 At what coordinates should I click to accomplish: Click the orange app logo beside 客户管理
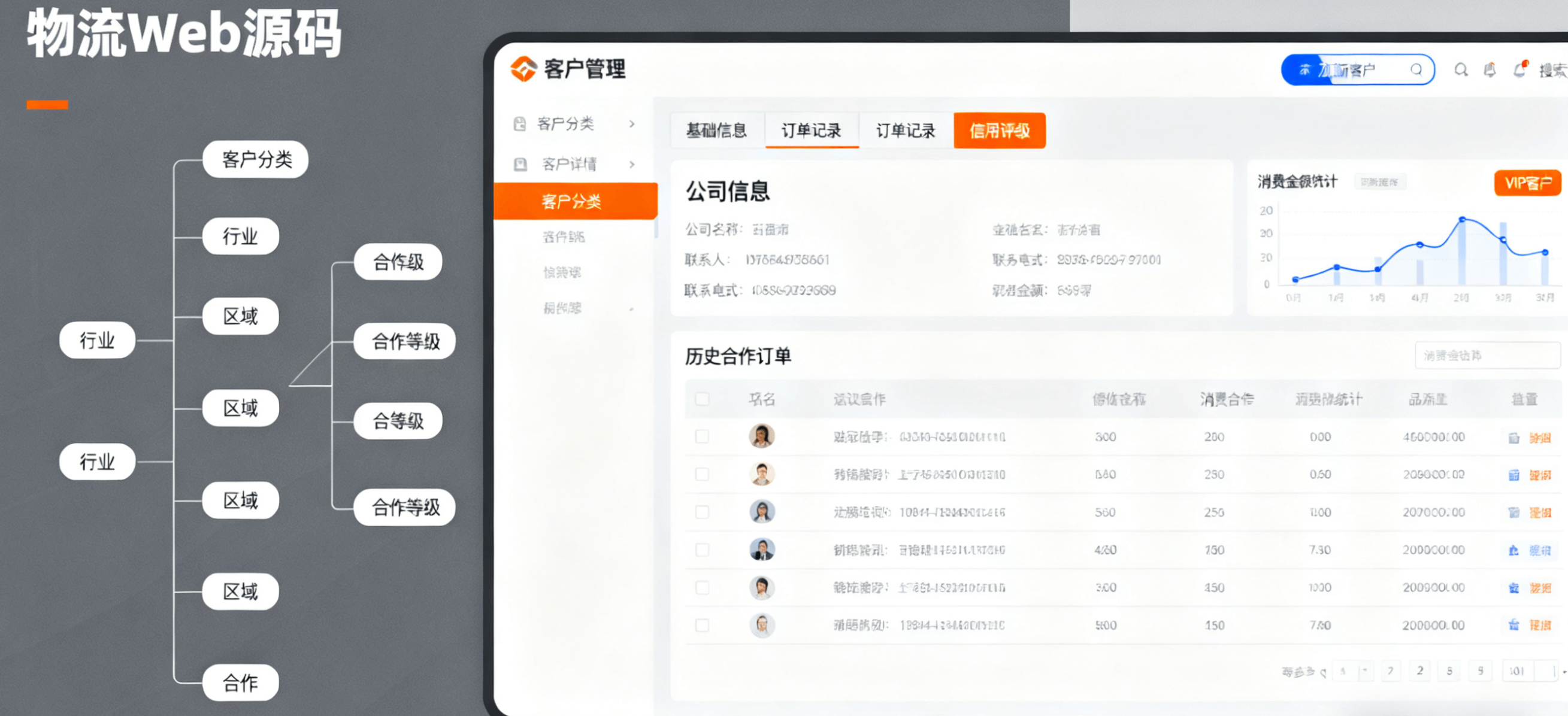[x=523, y=69]
